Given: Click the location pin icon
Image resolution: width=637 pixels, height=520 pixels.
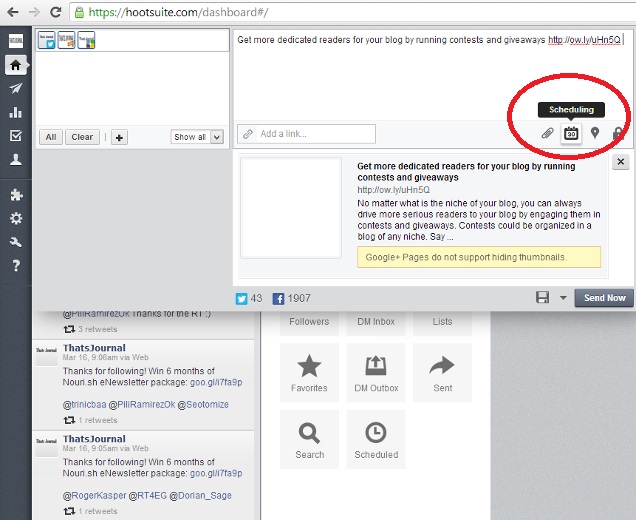Looking at the screenshot, I should [x=595, y=133].
